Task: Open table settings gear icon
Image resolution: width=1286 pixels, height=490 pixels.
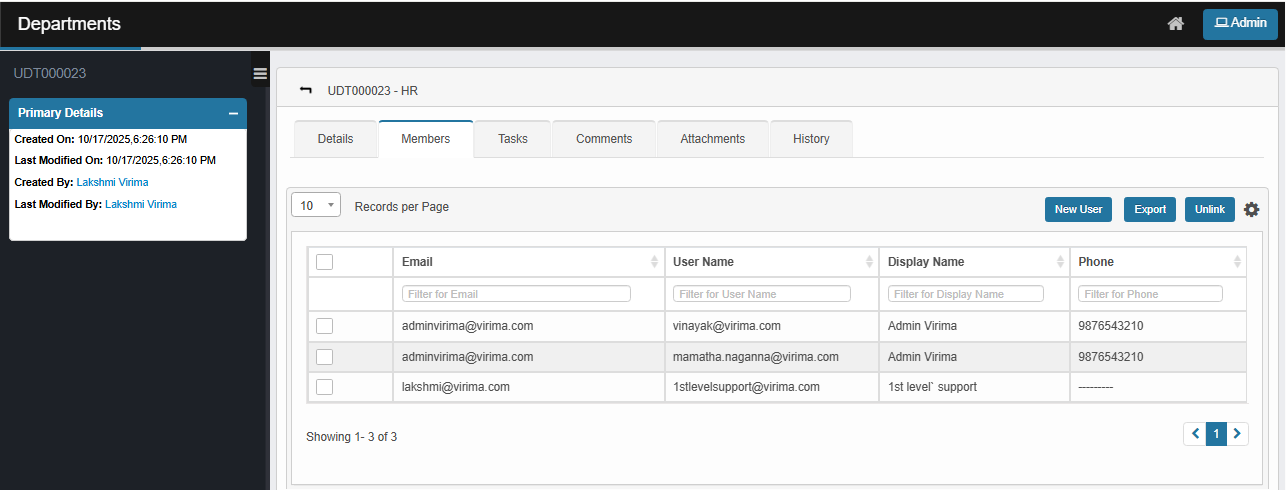Action: 1251,209
